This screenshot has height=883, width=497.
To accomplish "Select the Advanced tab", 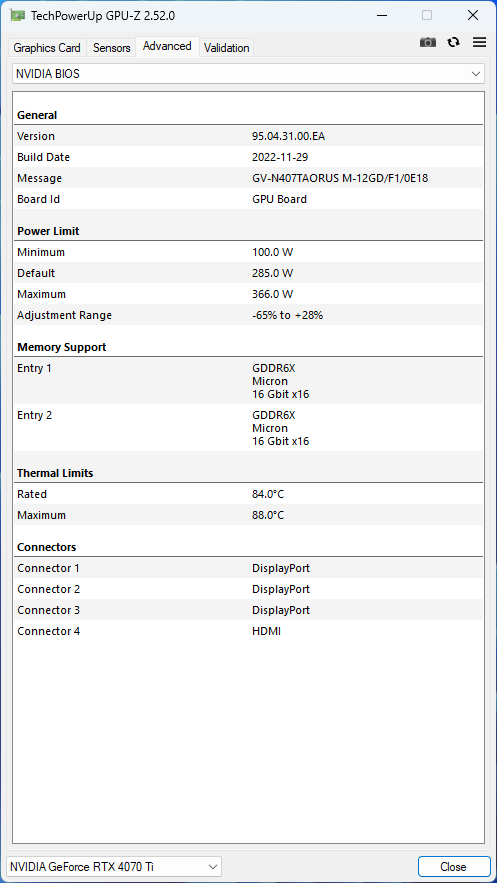I will (167, 46).
